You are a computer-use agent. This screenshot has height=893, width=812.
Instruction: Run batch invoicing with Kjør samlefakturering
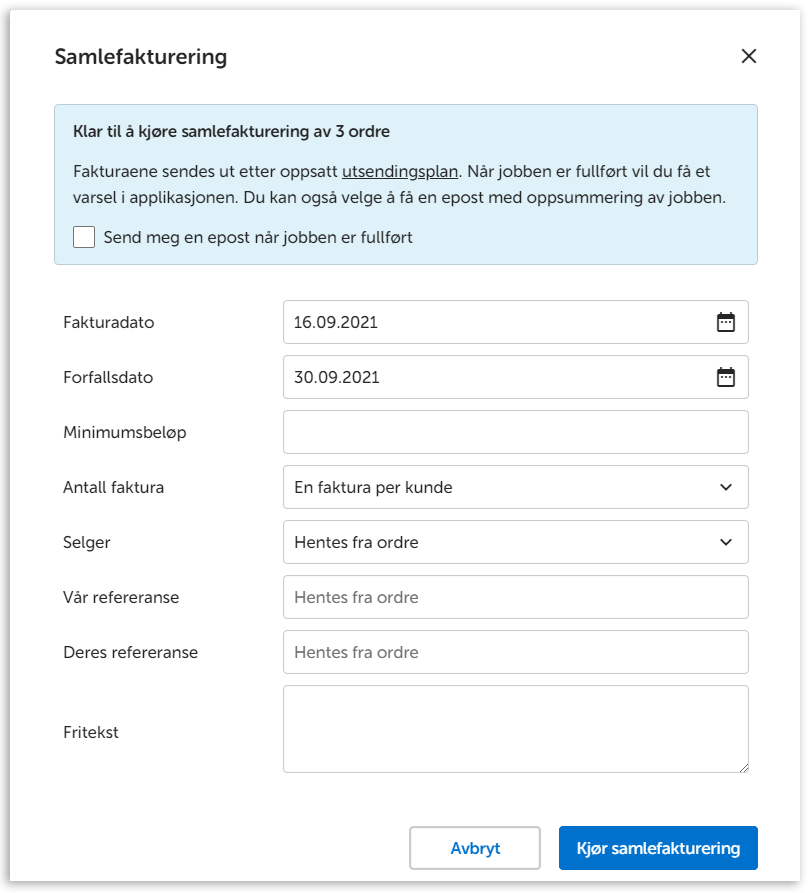(658, 848)
